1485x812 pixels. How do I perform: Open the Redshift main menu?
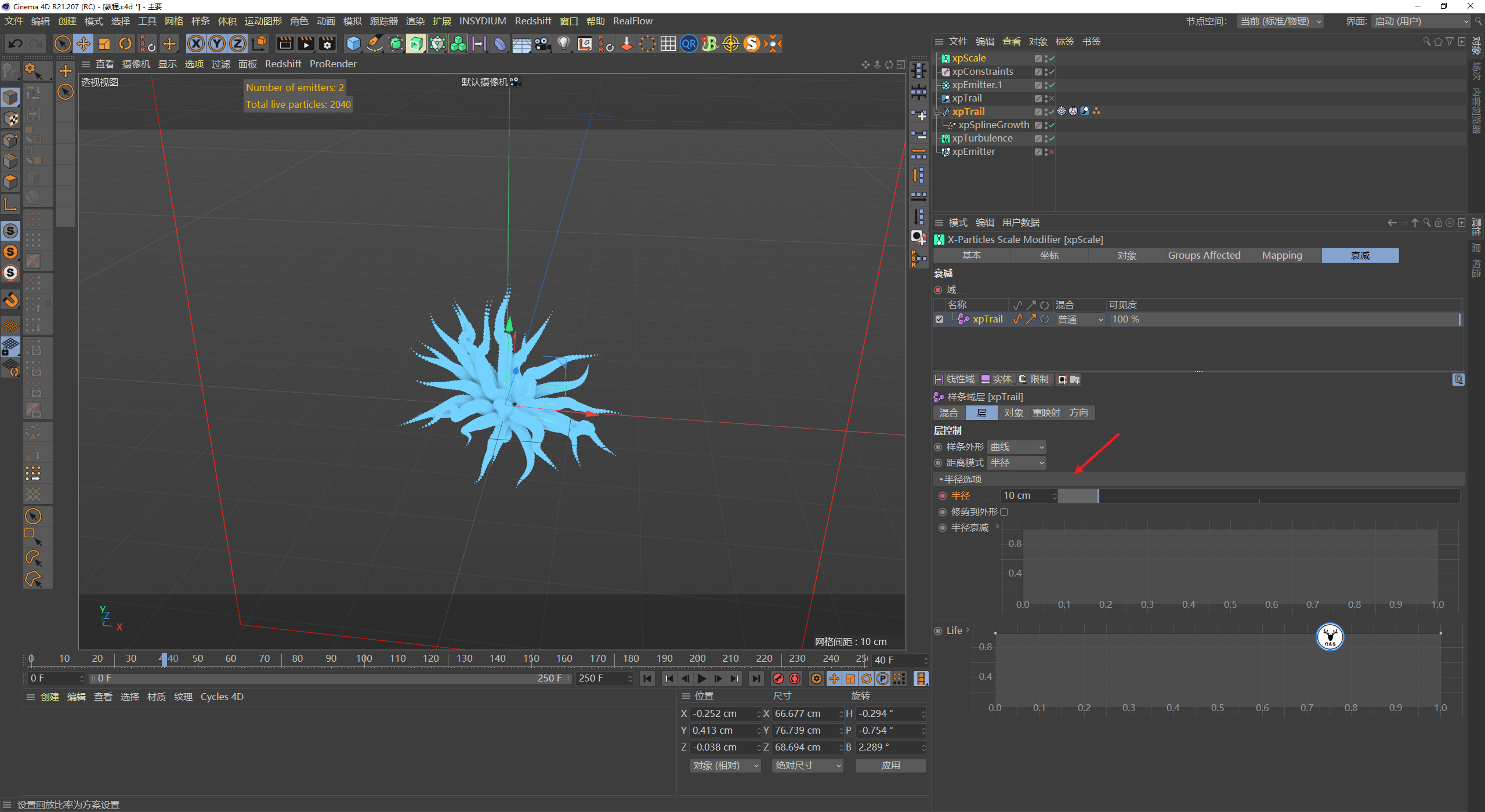(x=533, y=21)
